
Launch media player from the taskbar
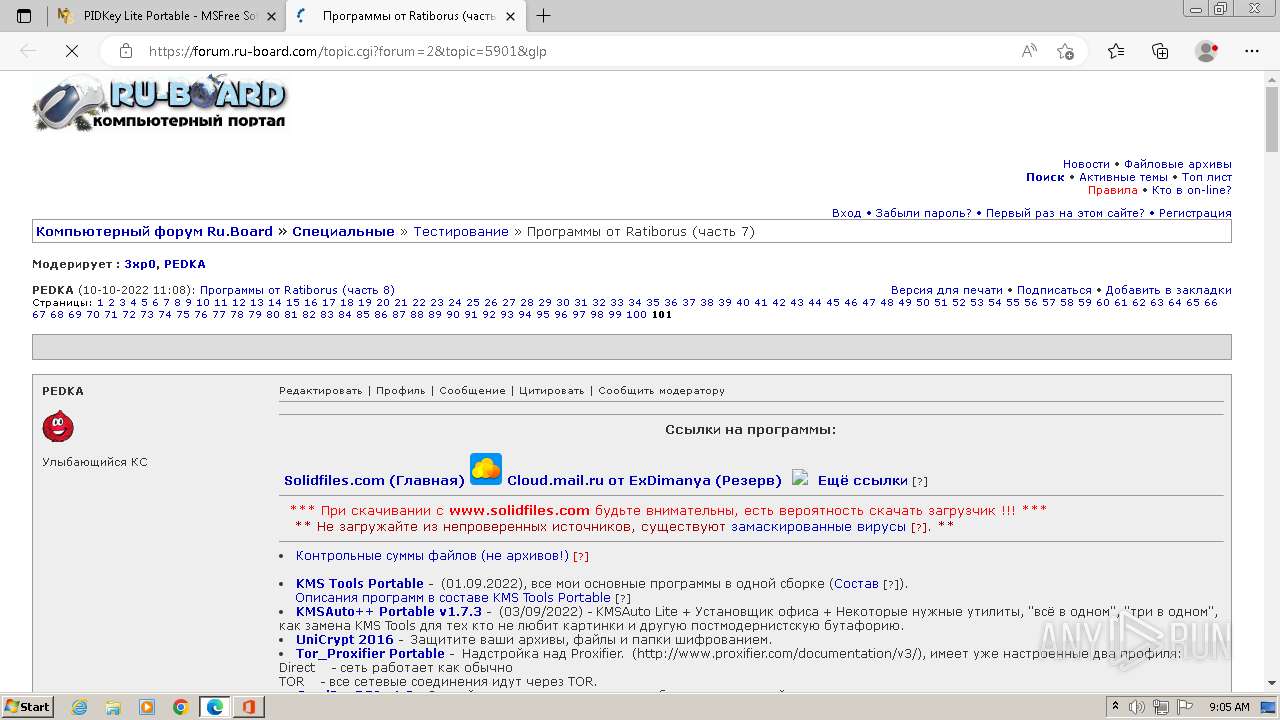click(147, 707)
